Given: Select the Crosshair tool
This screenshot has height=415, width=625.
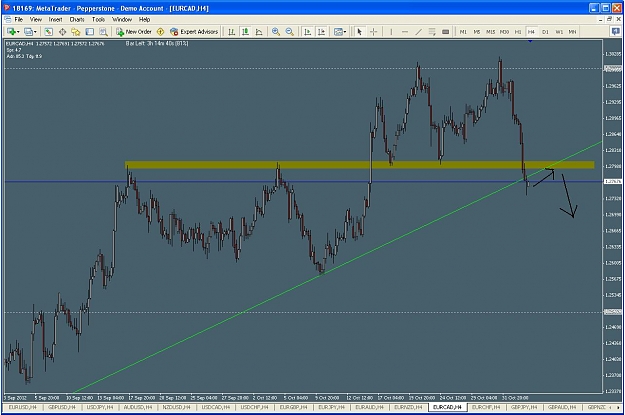Looking at the screenshot, I should [x=373, y=31].
